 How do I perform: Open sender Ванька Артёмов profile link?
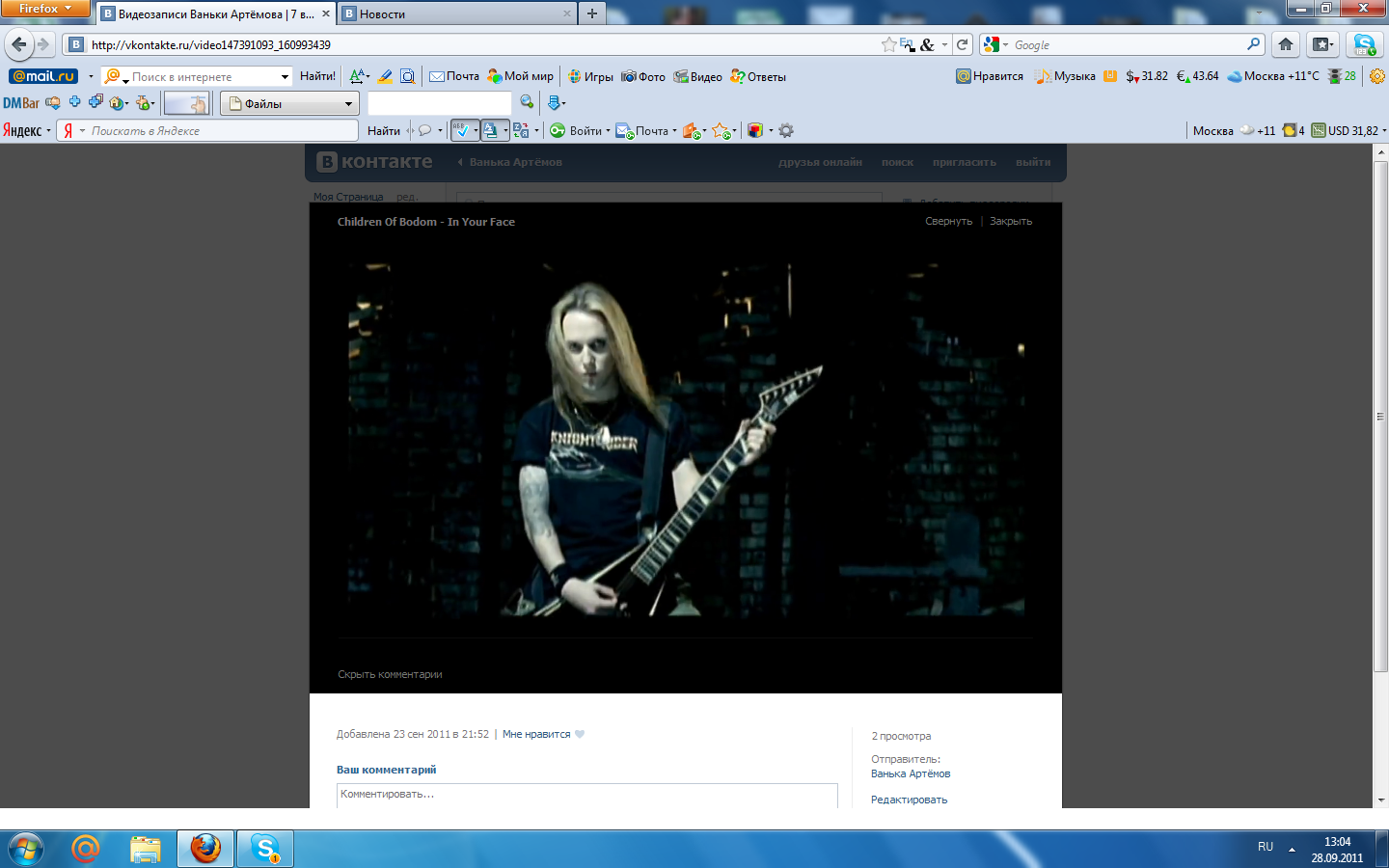pos(911,773)
